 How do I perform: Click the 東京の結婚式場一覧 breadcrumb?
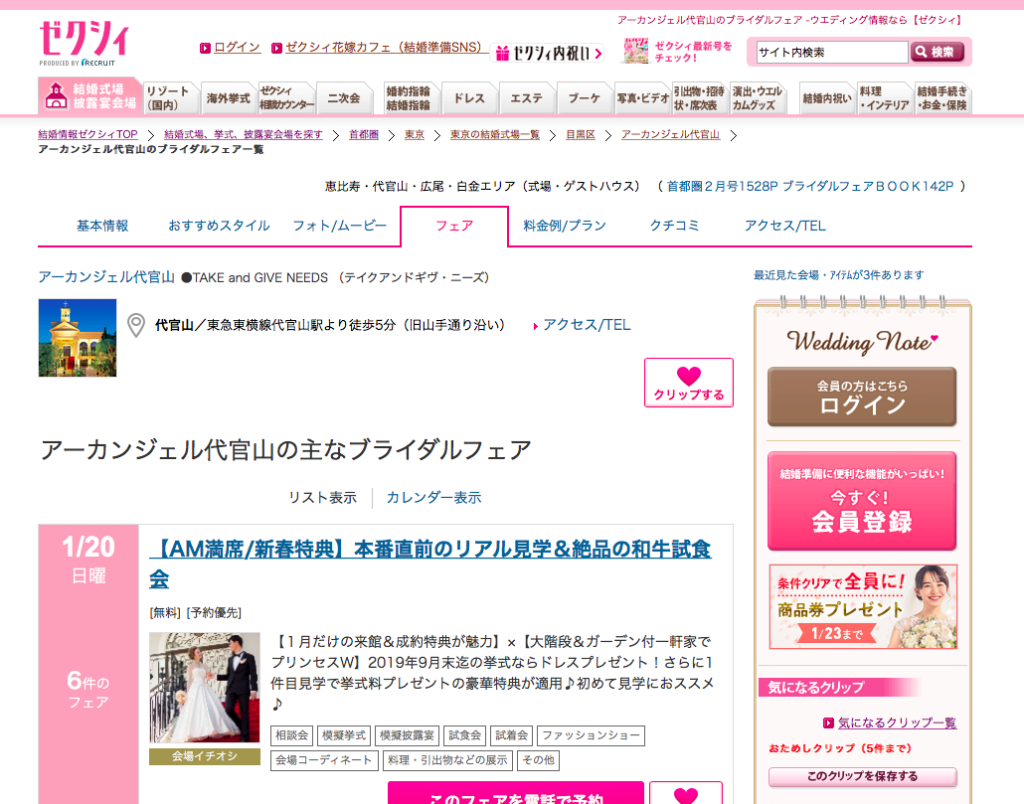(x=495, y=135)
